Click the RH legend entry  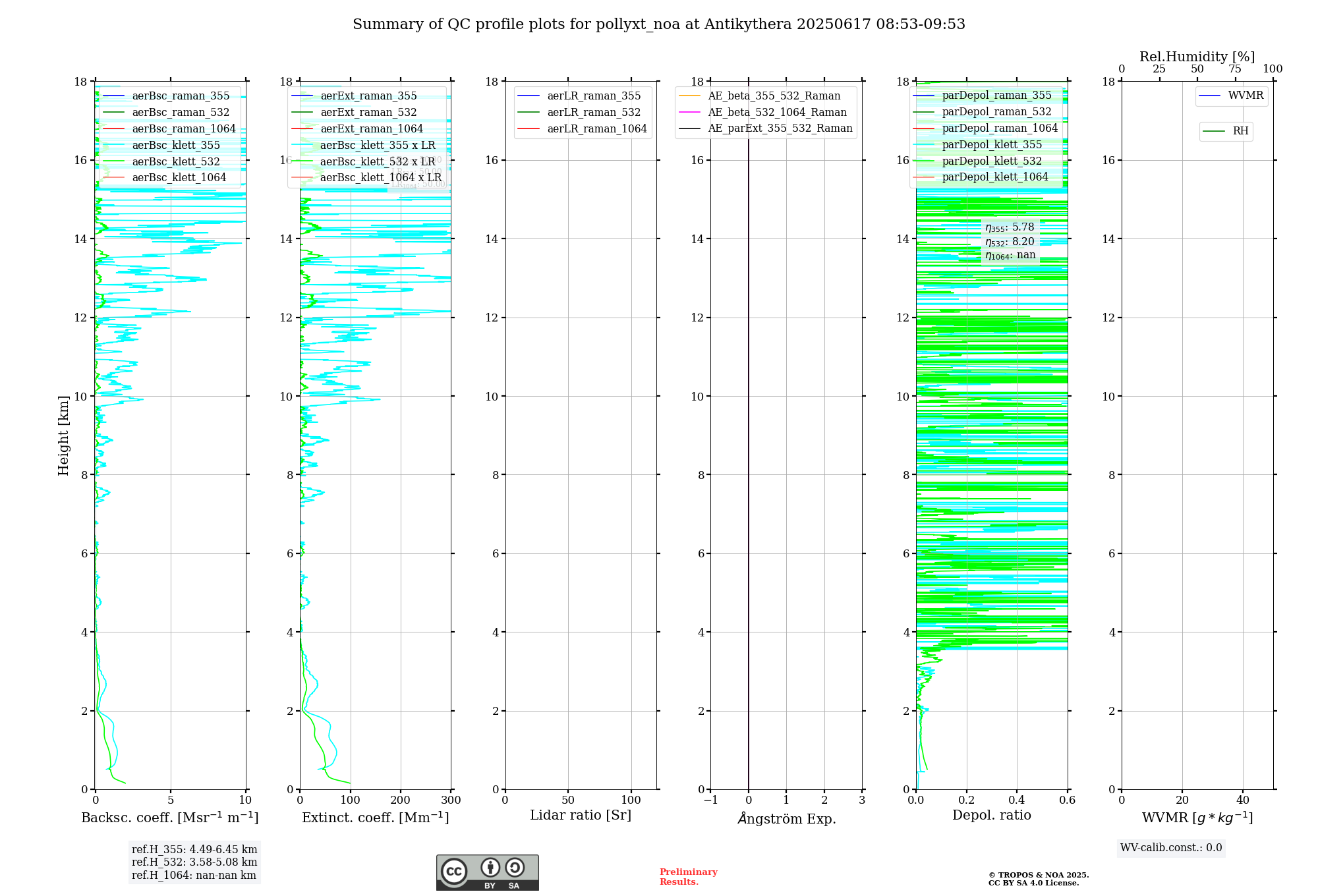coord(1226,132)
